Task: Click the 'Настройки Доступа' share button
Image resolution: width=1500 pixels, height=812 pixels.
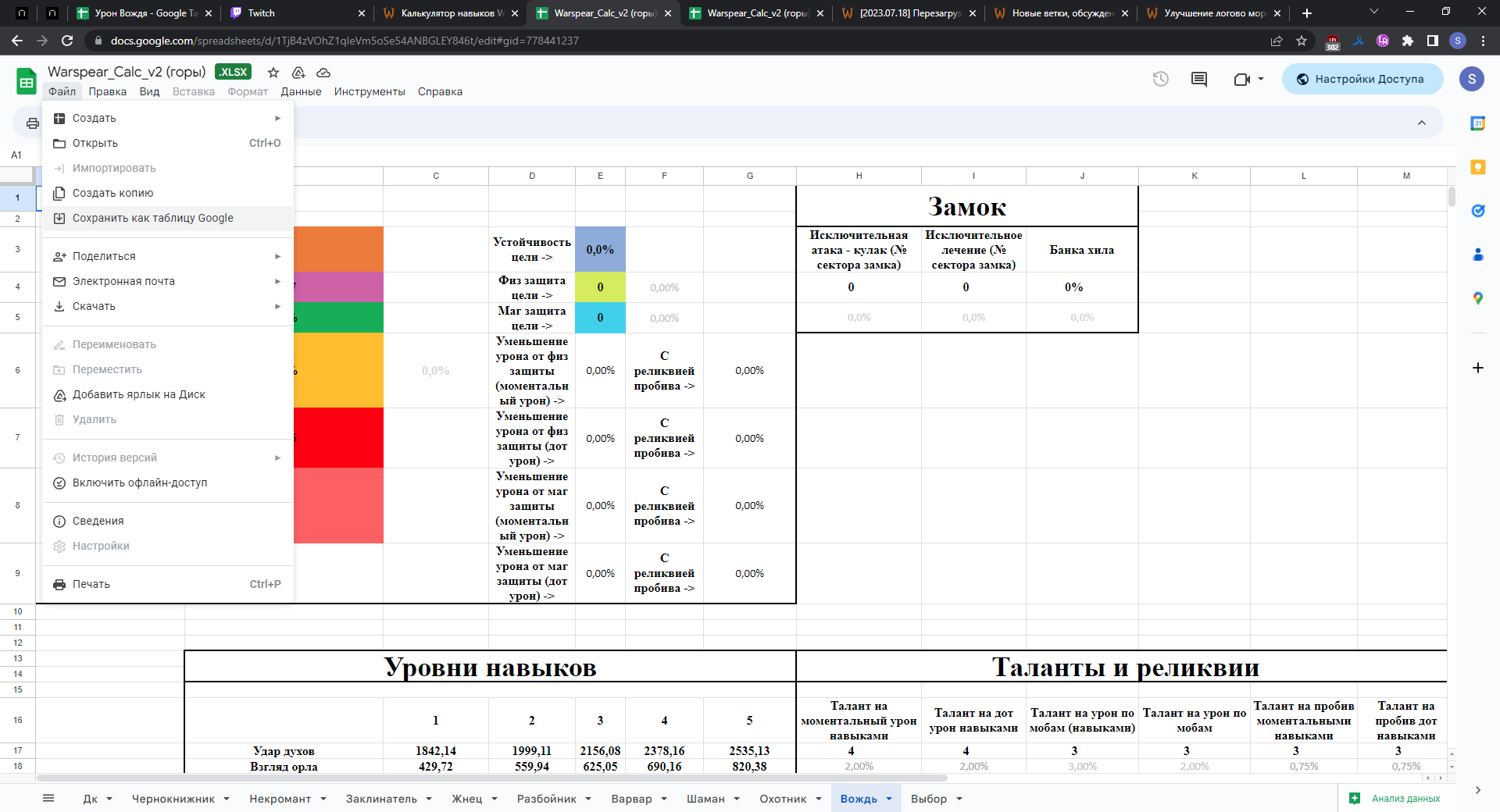Action: click(x=1362, y=79)
